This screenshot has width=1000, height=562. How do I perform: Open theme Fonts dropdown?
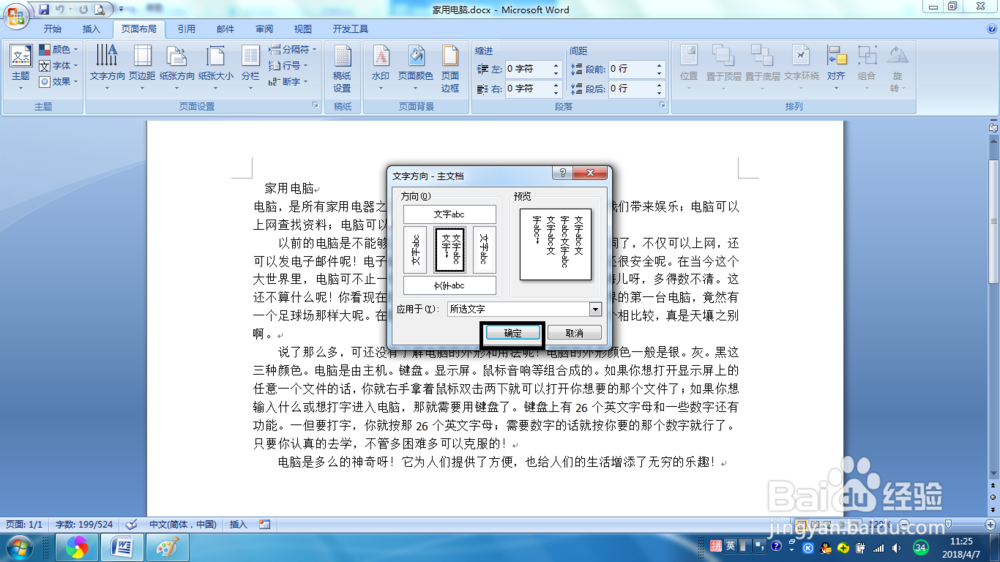[x=59, y=66]
